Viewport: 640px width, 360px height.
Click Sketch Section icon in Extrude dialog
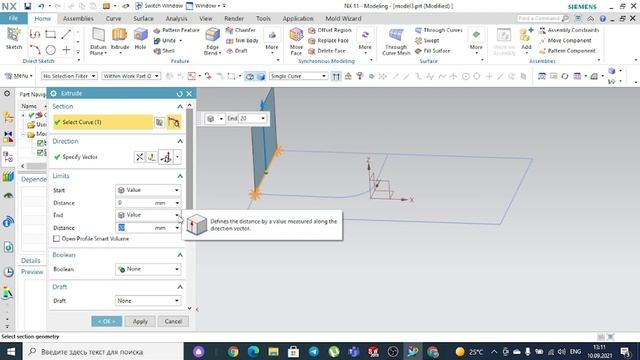tap(160, 122)
